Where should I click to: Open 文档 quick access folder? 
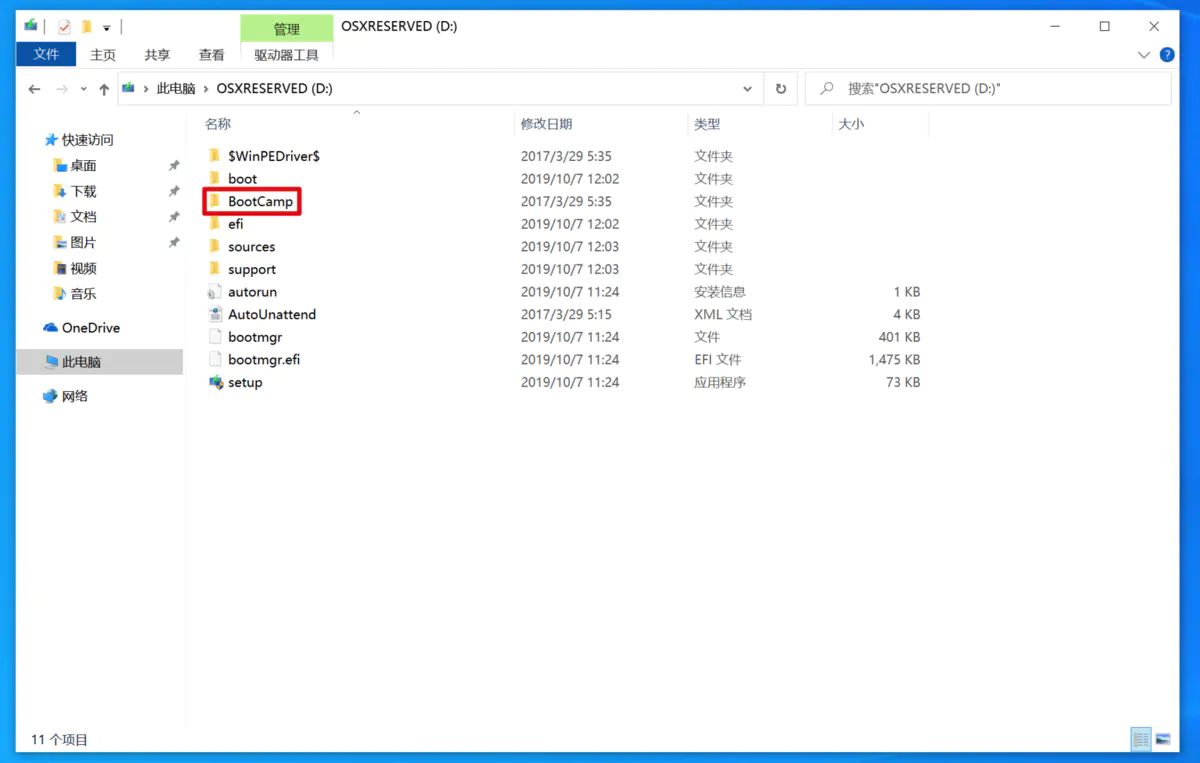pos(83,217)
